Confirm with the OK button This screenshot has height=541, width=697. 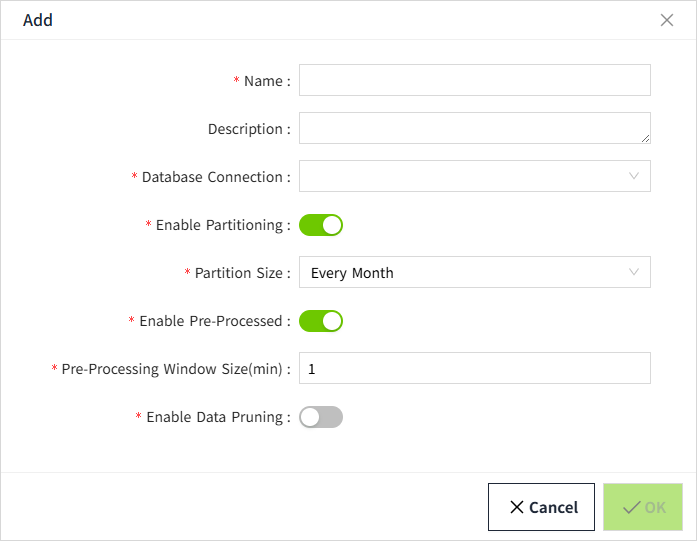coord(643,507)
